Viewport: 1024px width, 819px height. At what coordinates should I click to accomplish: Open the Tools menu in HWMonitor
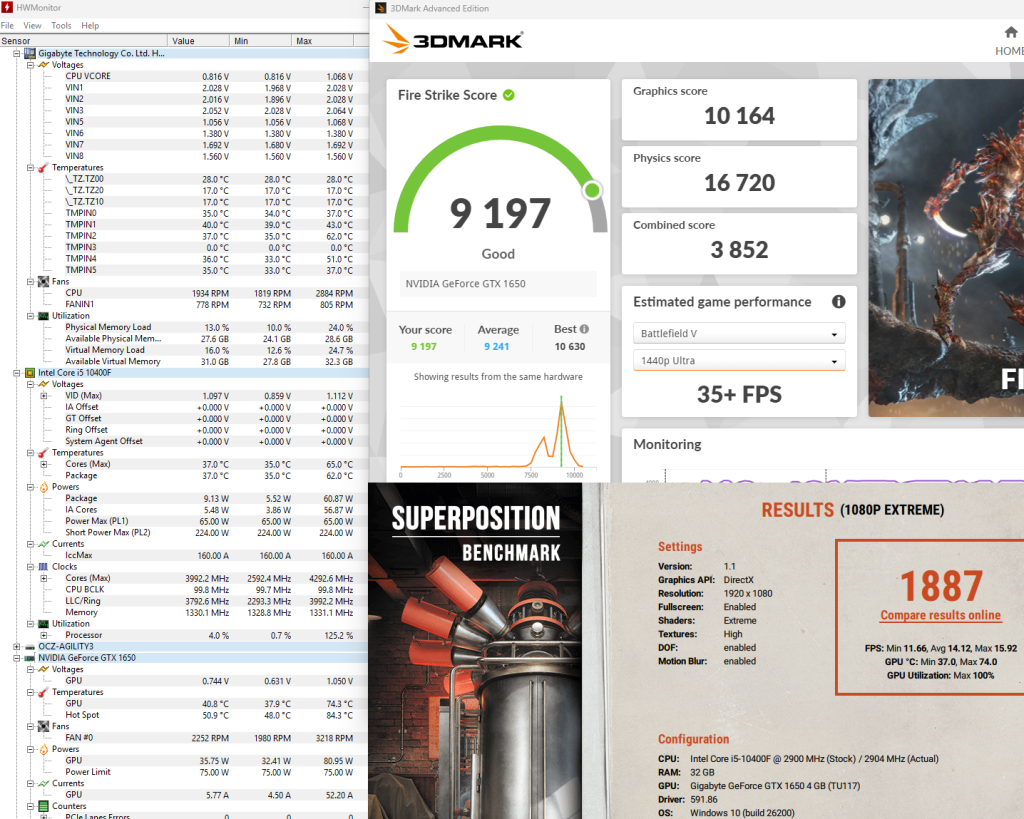coord(61,25)
